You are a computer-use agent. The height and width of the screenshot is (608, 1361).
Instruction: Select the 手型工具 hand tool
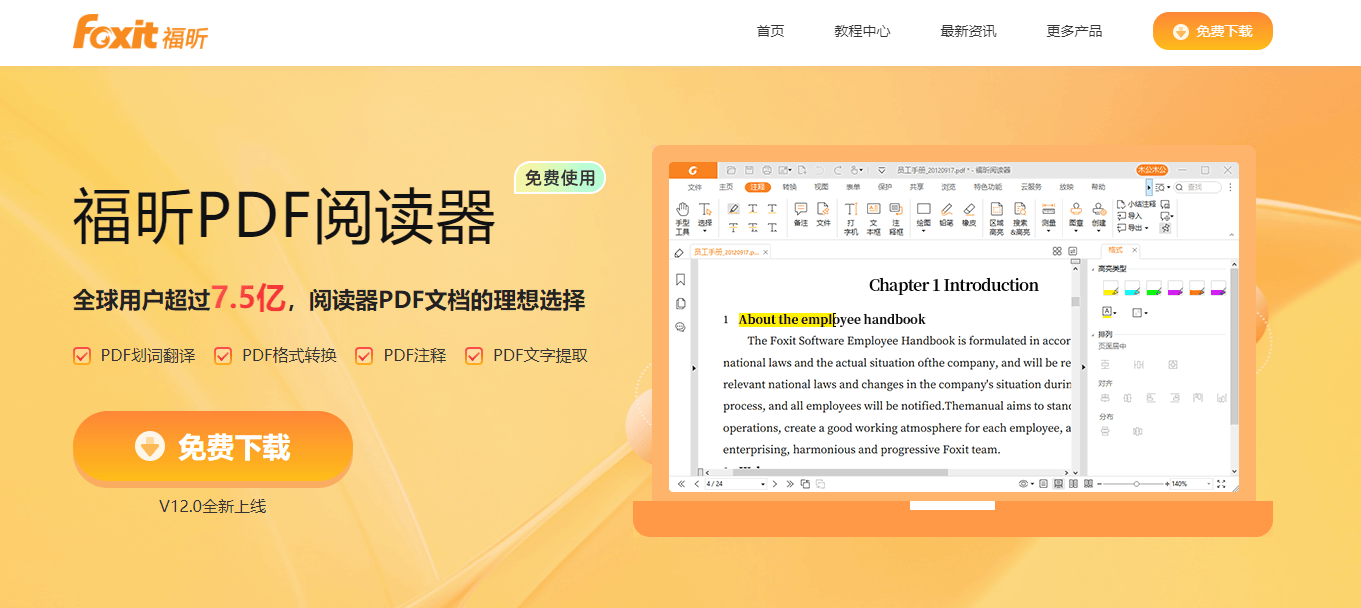(682, 210)
